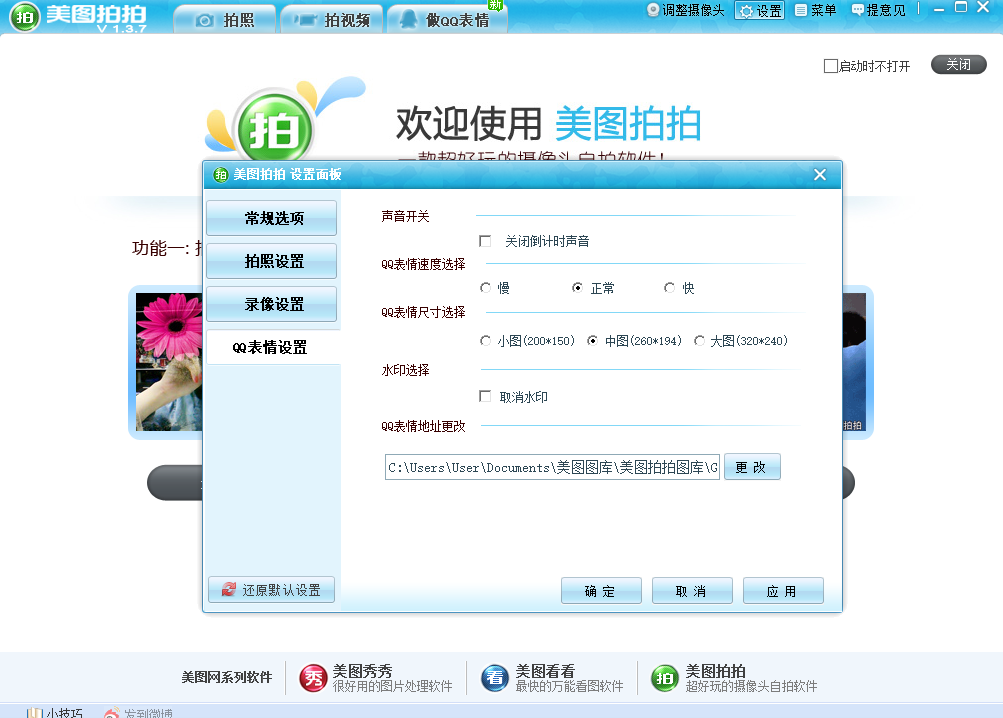Check 启动时不打开 option
This screenshot has width=1003, height=718.
tap(830, 66)
